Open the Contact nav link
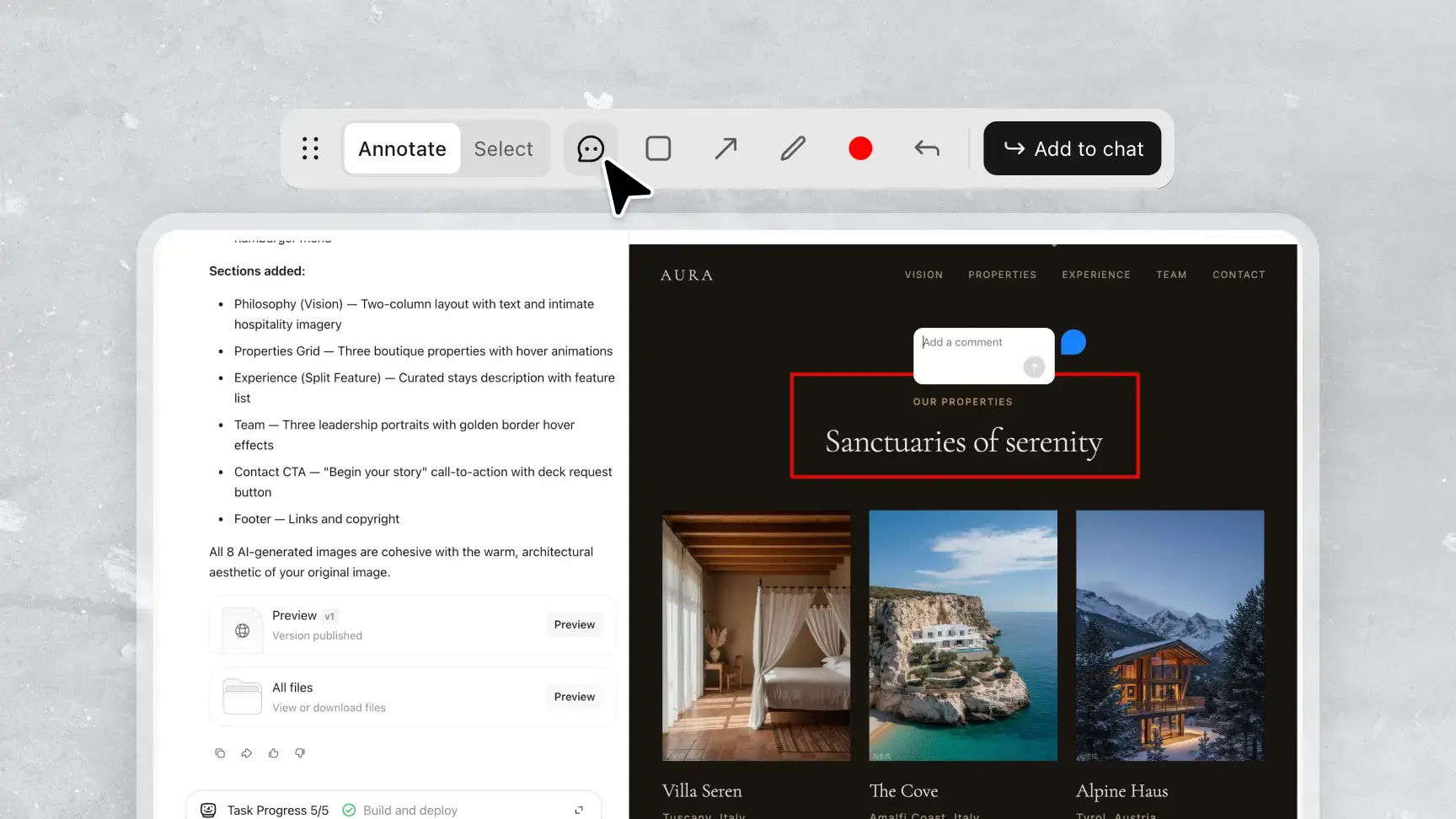Image resolution: width=1456 pixels, height=819 pixels. click(1239, 275)
